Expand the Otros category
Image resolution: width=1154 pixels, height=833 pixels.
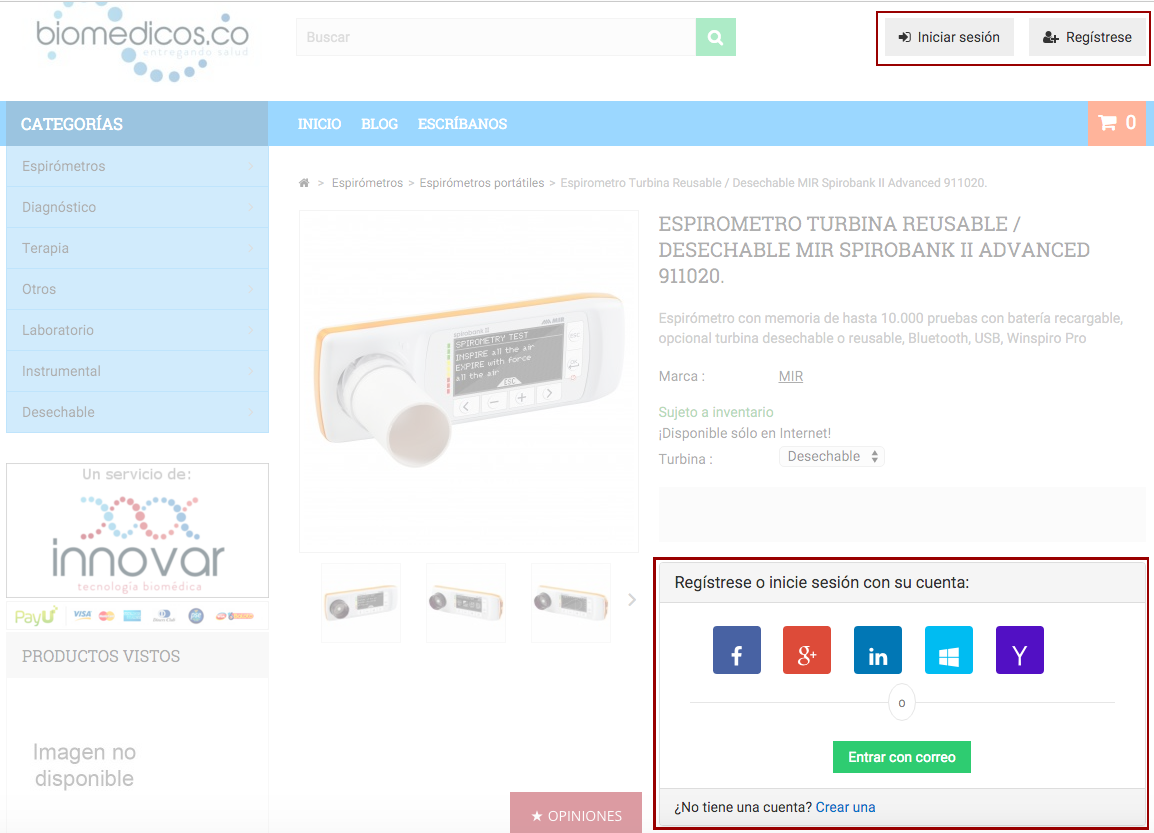click(138, 289)
